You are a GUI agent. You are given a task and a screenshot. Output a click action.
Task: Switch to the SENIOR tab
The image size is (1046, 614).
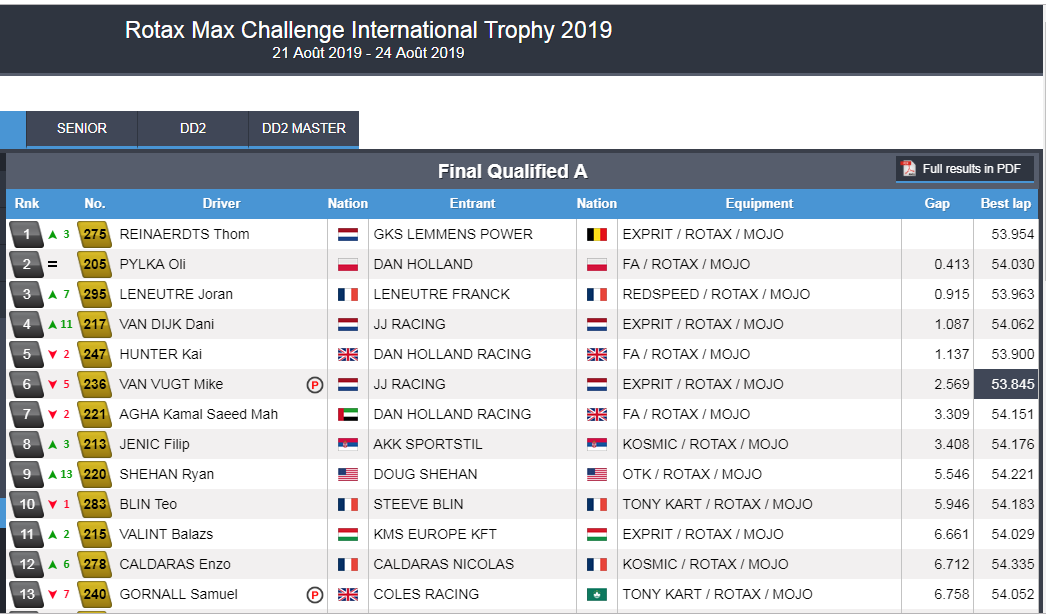(x=82, y=129)
